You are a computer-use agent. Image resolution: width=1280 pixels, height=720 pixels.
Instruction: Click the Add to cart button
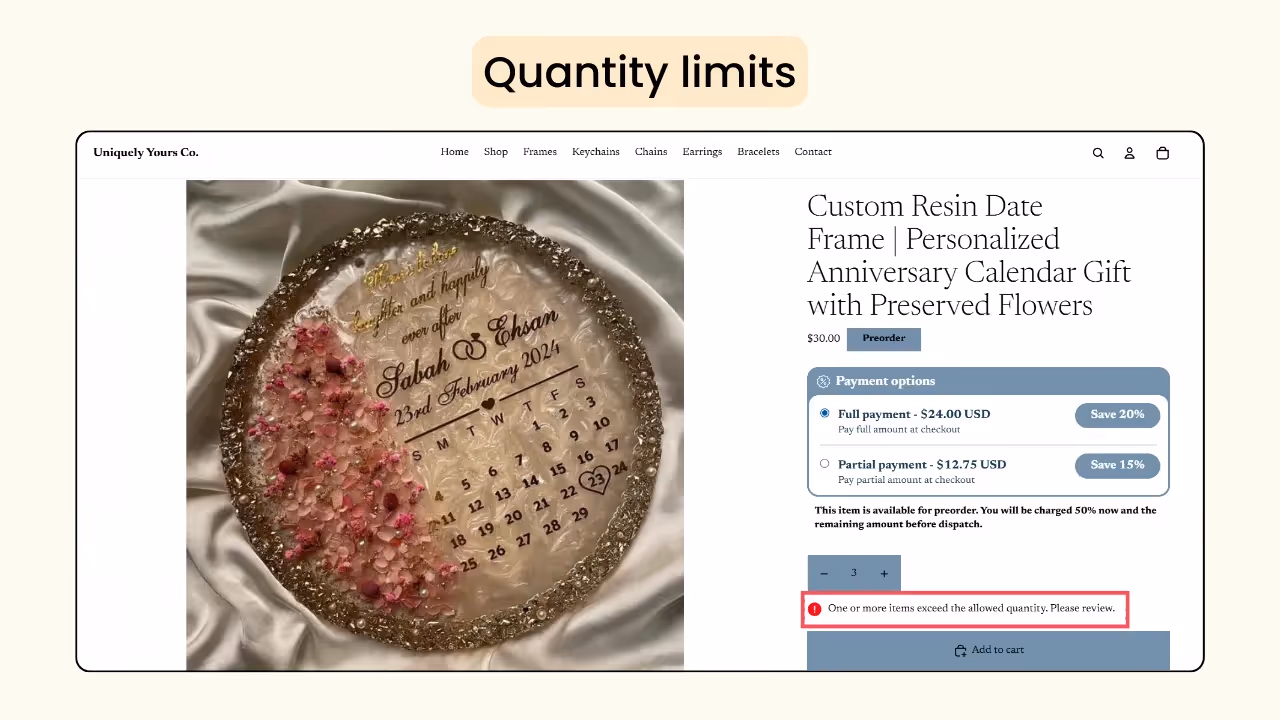[988, 650]
